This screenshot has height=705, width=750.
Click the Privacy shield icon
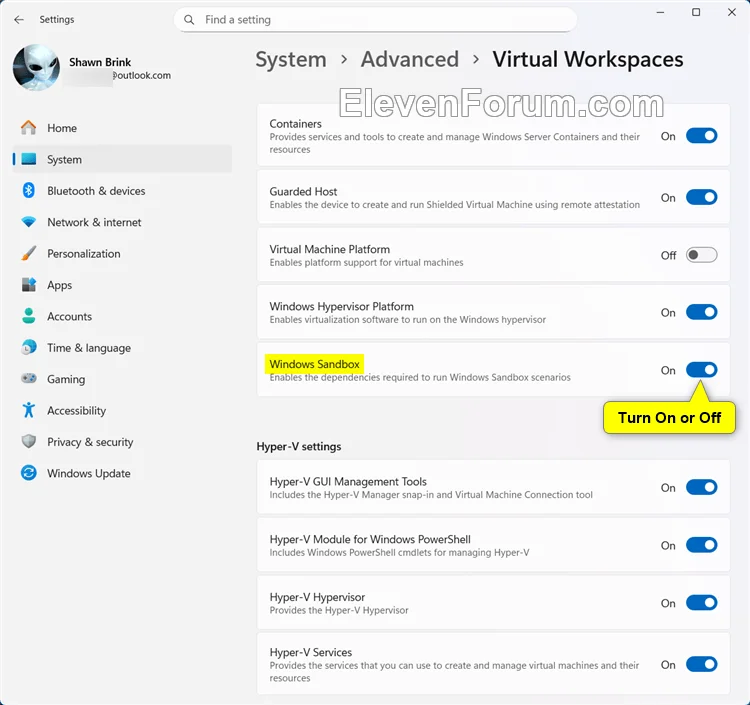tap(29, 441)
